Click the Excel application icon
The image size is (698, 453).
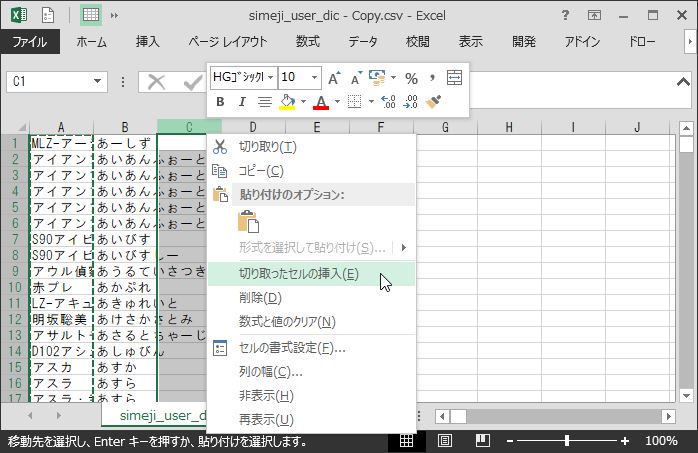click(19, 16)
